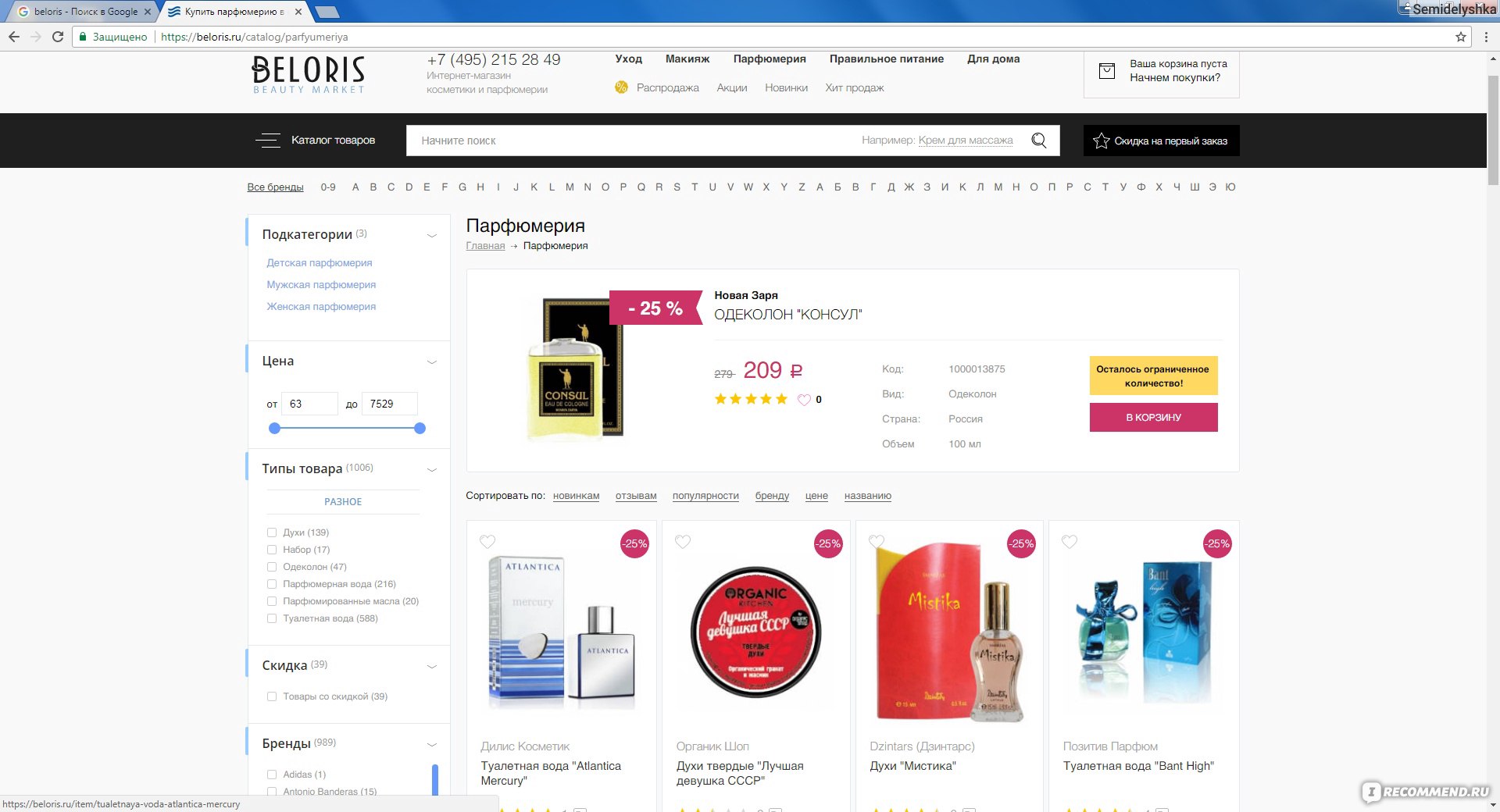Click the brand letter А filter
Image resolution: width=1500 pixels, height=812 pixels.
(820, 187)
